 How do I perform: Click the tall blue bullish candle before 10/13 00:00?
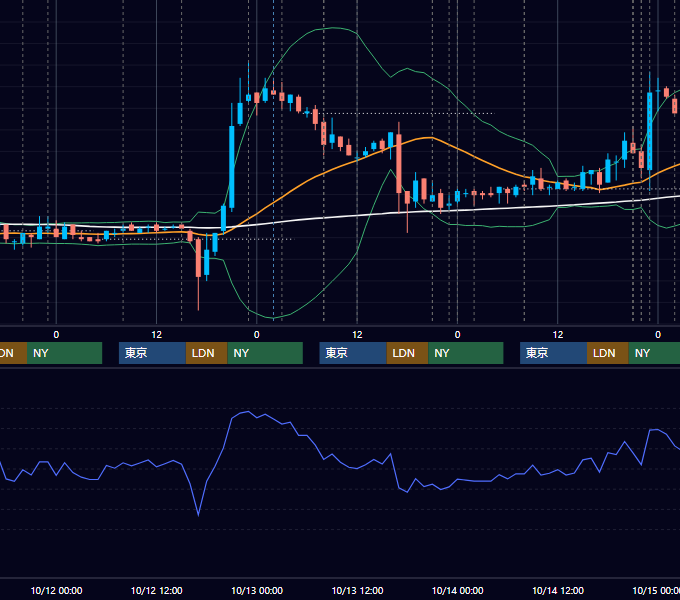tap(232, 167)
